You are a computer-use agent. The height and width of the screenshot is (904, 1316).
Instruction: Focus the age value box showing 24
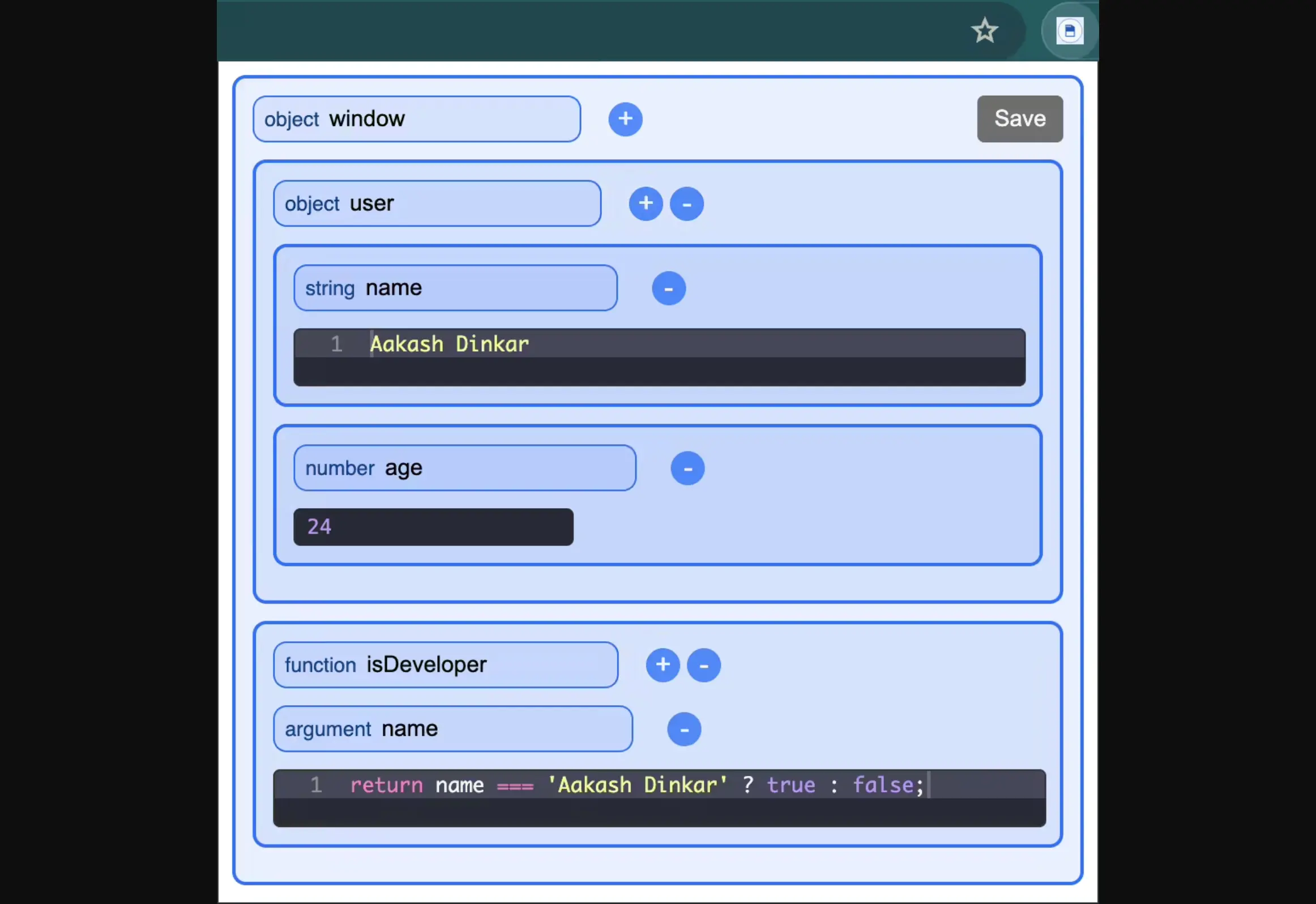coord(433,527)
